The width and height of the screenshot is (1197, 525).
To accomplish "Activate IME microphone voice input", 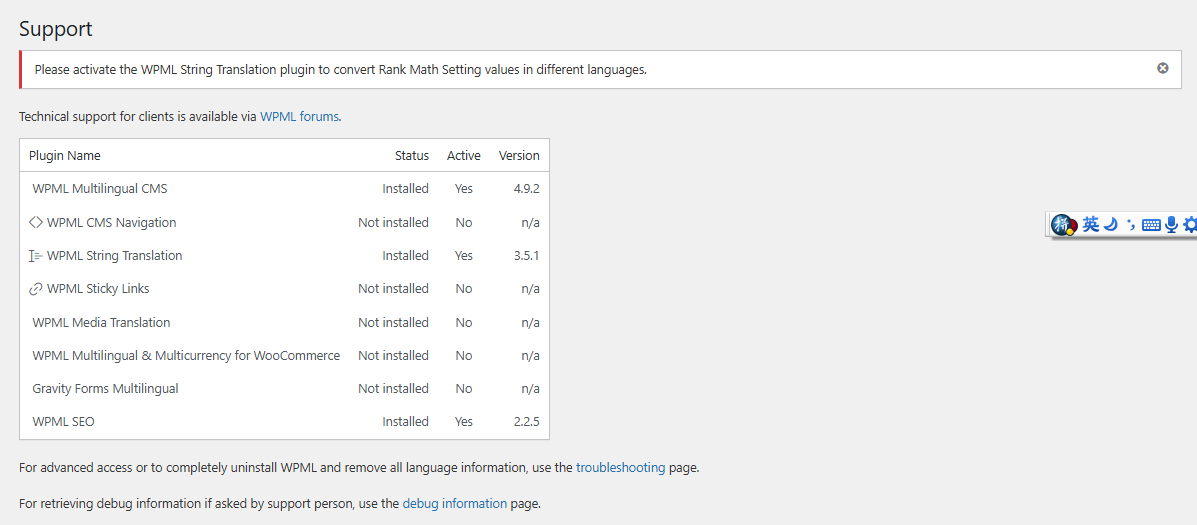I will (1171, 225).
